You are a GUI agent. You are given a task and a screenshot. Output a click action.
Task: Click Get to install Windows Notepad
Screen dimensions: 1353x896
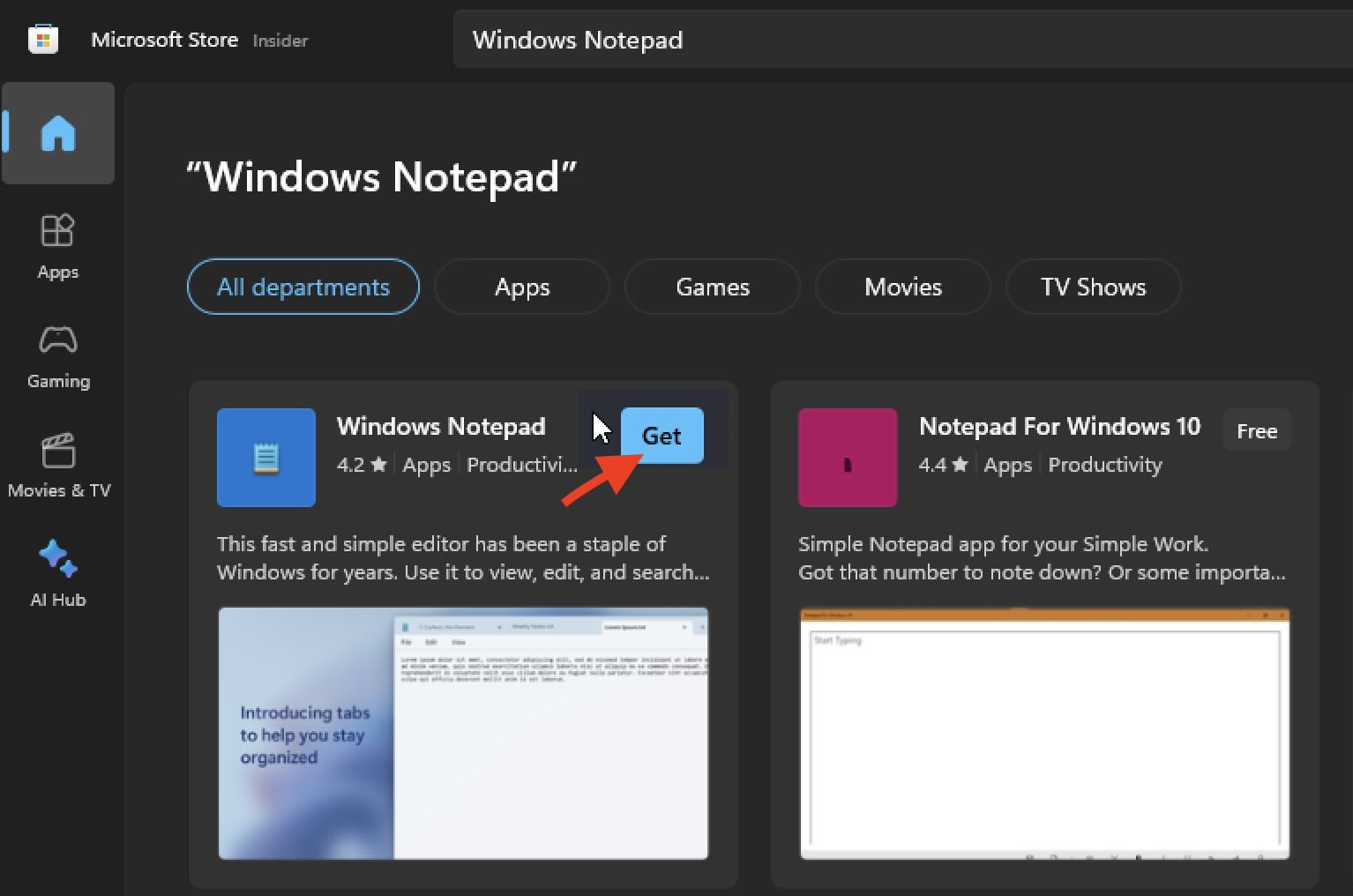click(x=662, y=436)
